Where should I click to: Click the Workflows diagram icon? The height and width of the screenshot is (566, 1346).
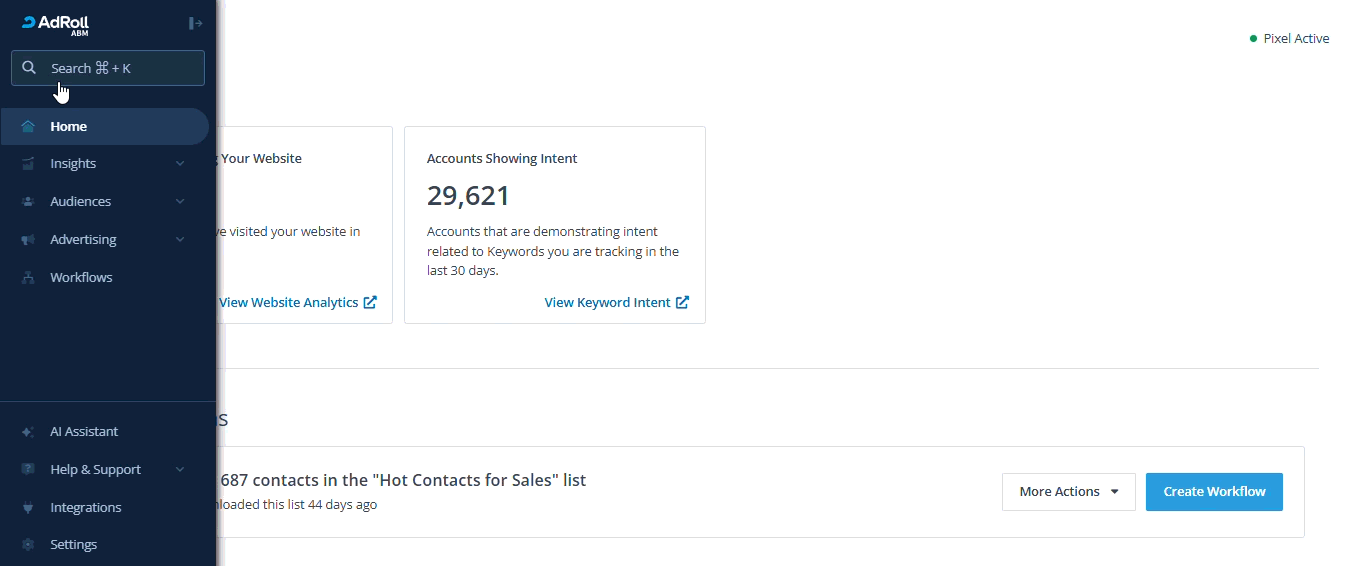pos(28,278)
